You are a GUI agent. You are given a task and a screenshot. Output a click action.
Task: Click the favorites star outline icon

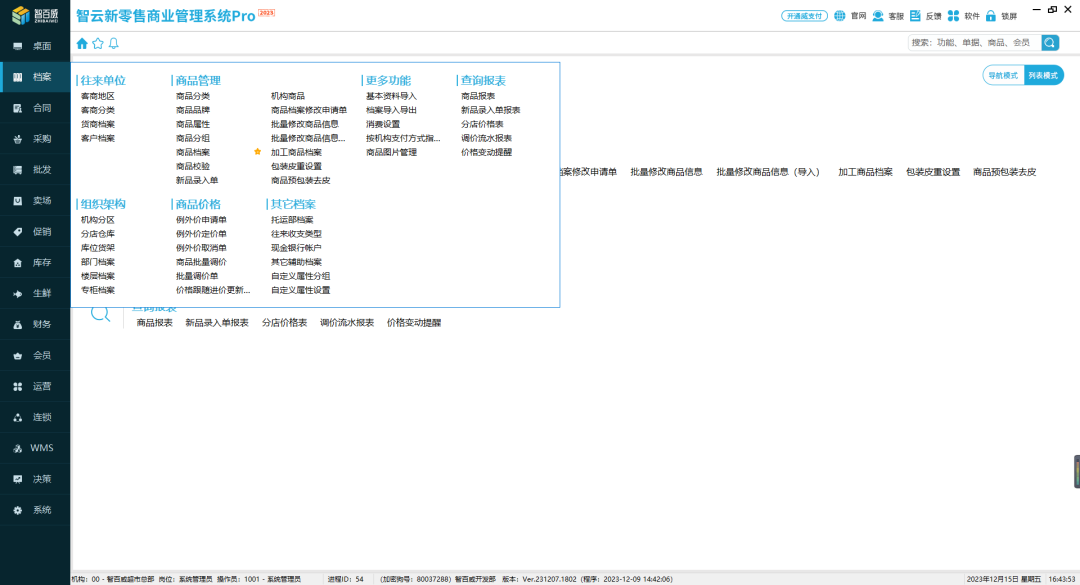(x=98, y=43)
